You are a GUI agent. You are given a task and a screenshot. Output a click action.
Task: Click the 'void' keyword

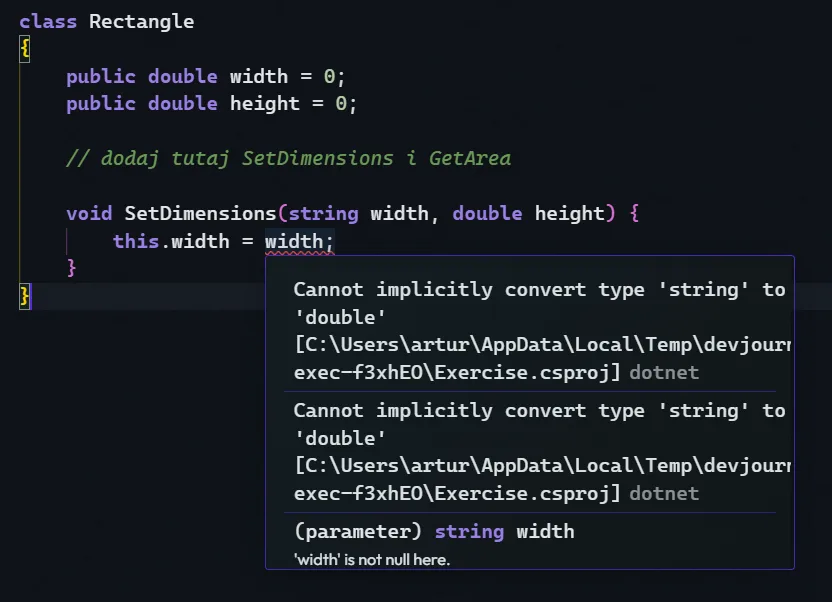(x=89, y=214)
